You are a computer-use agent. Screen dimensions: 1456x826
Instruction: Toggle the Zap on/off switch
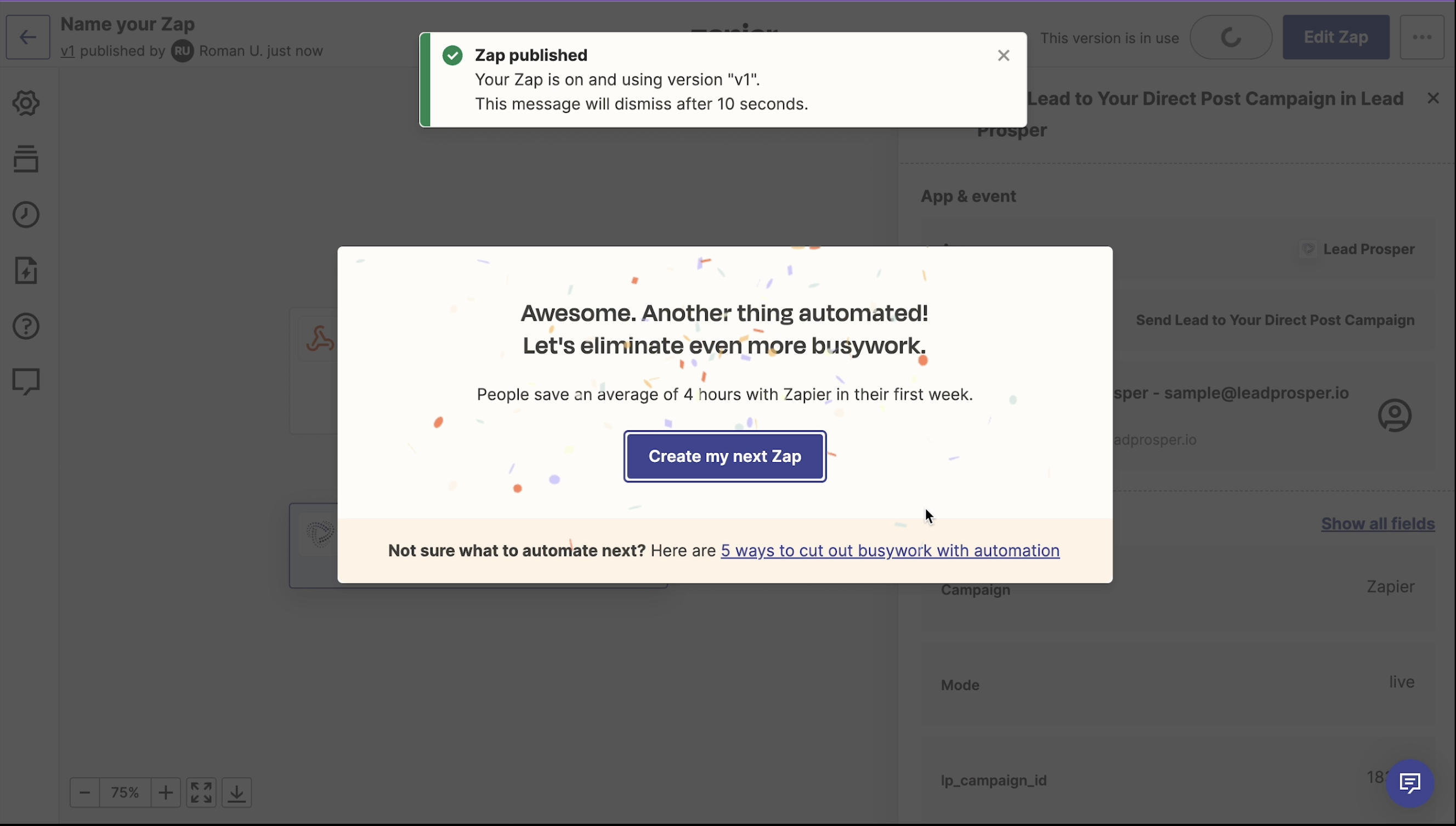pos(1230,37)
